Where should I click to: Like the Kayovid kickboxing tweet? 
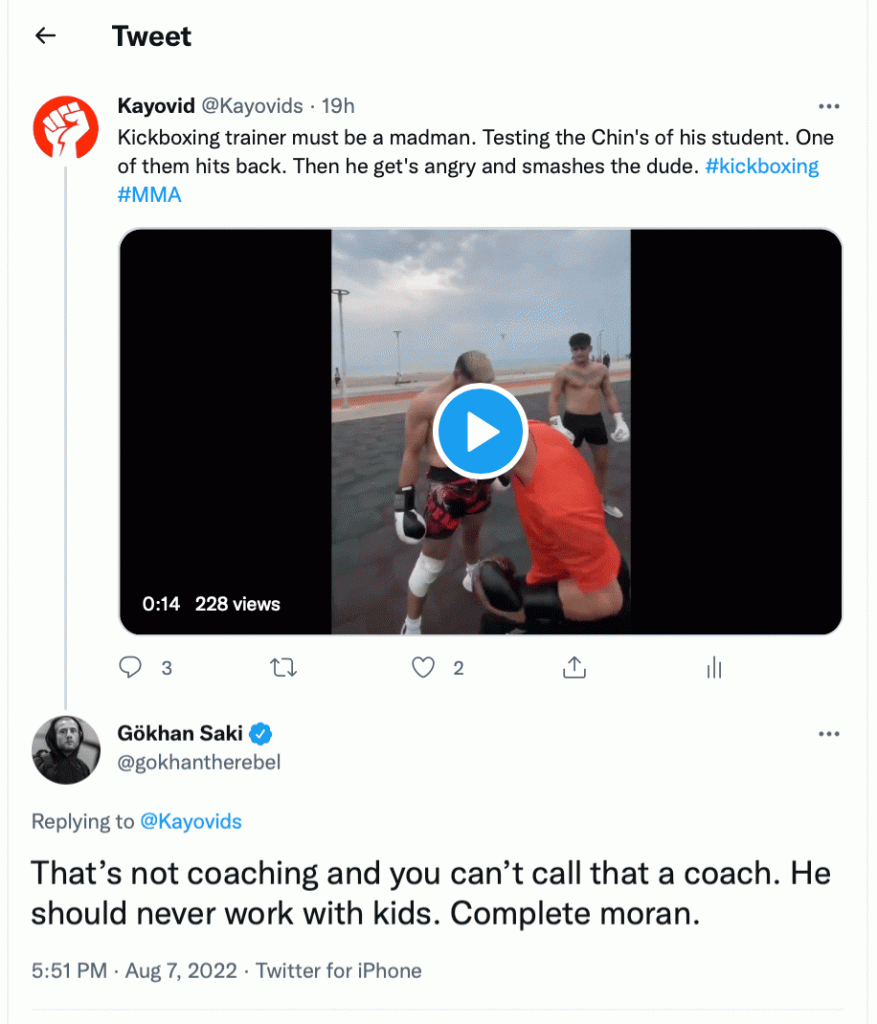[424, 668]
